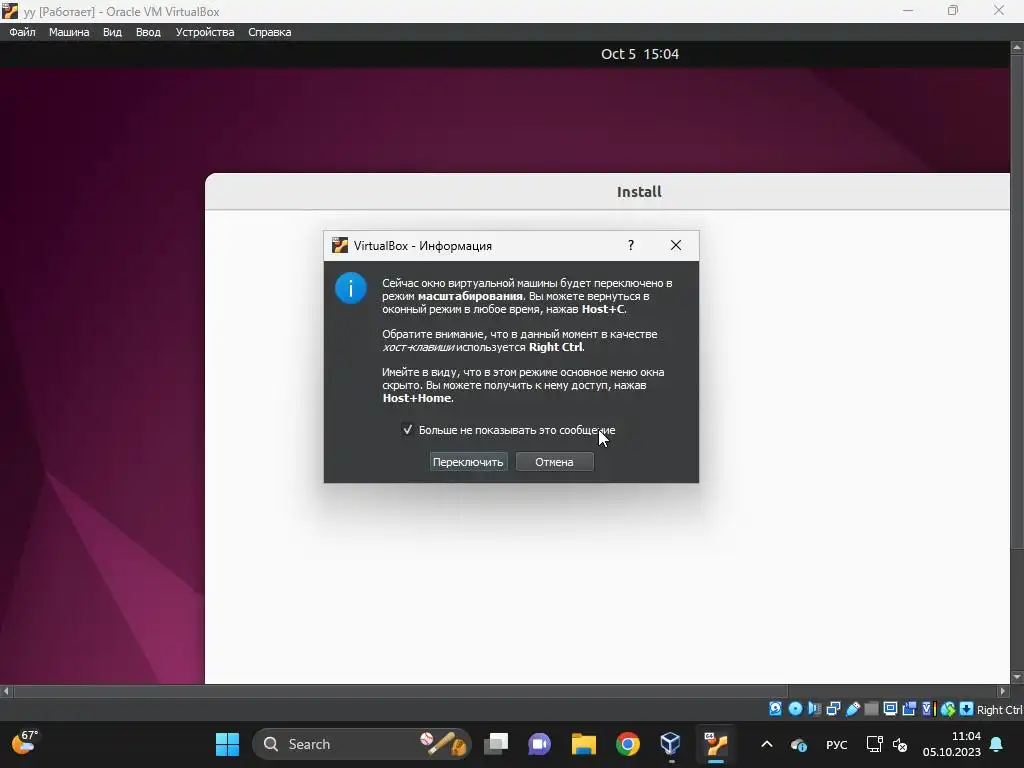Minimize the VirtualBox VM window
The width and height of the screenshot is (1024, 768).
pos(908,10)
